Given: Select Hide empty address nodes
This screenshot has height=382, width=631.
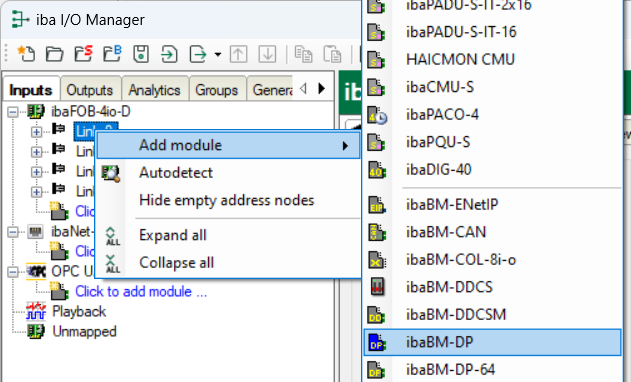Looking at the screenshot, I should point(227,200).
